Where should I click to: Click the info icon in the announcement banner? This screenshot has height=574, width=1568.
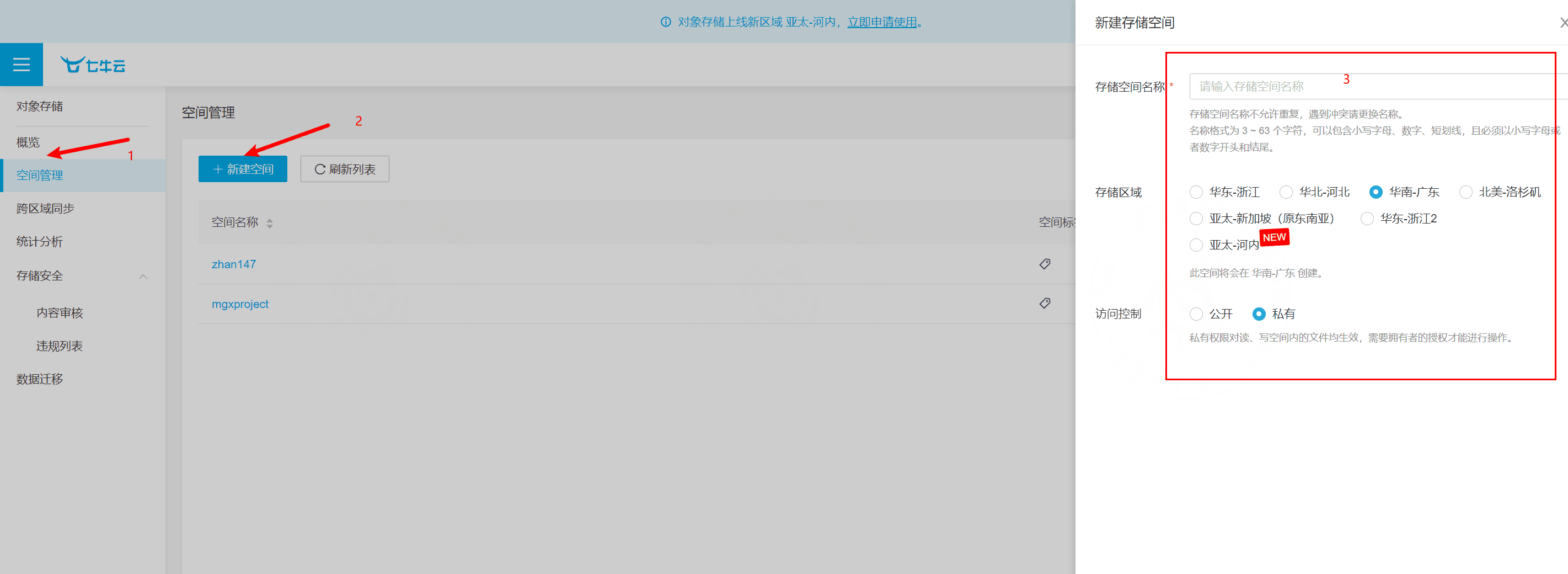[666, 22]
